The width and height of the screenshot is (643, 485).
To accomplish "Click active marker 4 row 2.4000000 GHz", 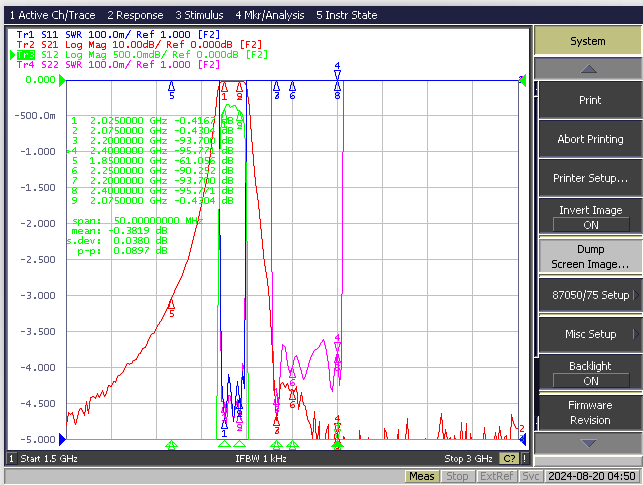I will [x=150, y=151].
